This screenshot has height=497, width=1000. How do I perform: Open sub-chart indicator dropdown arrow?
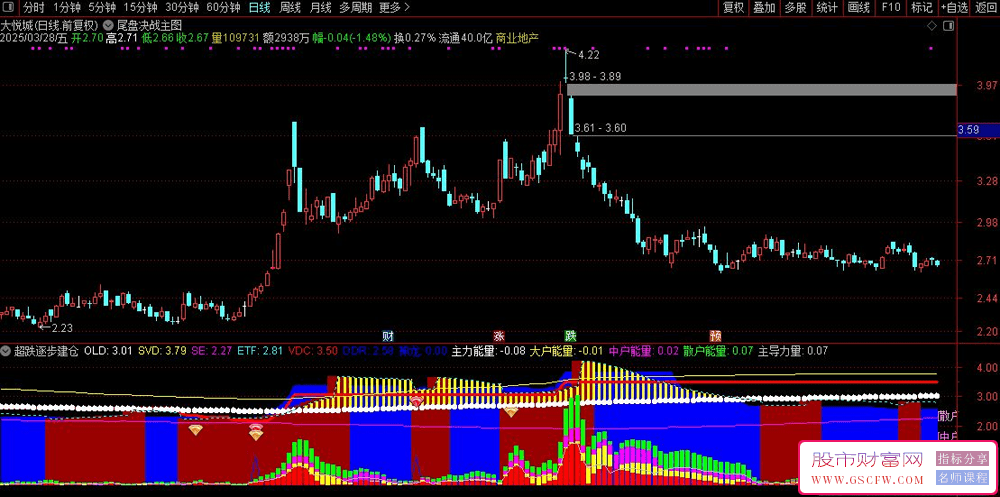6,351
